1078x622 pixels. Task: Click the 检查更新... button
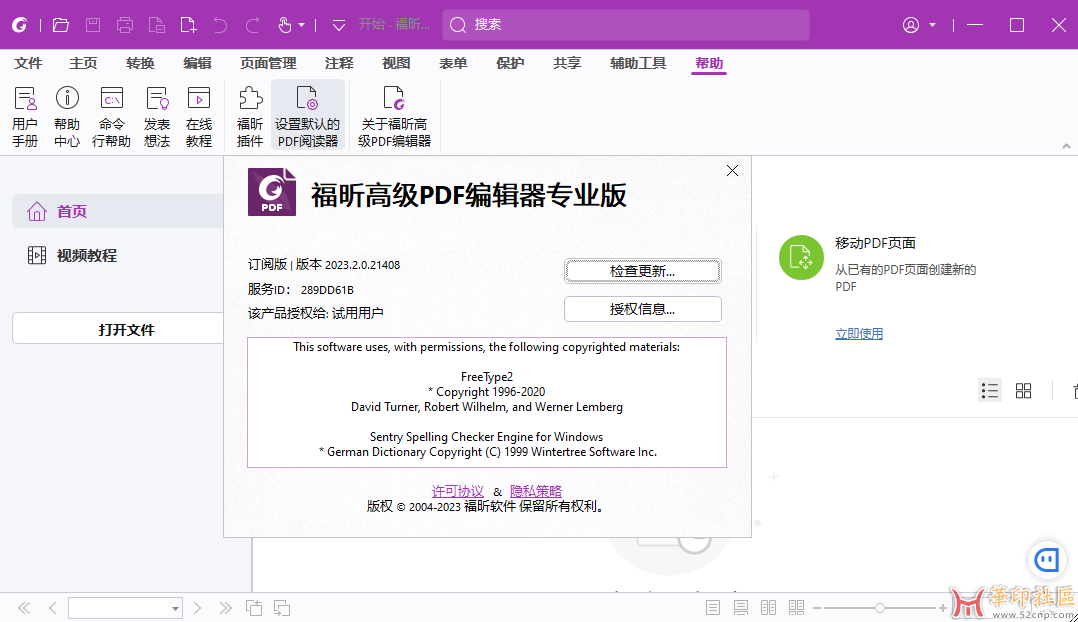point(643,271)
